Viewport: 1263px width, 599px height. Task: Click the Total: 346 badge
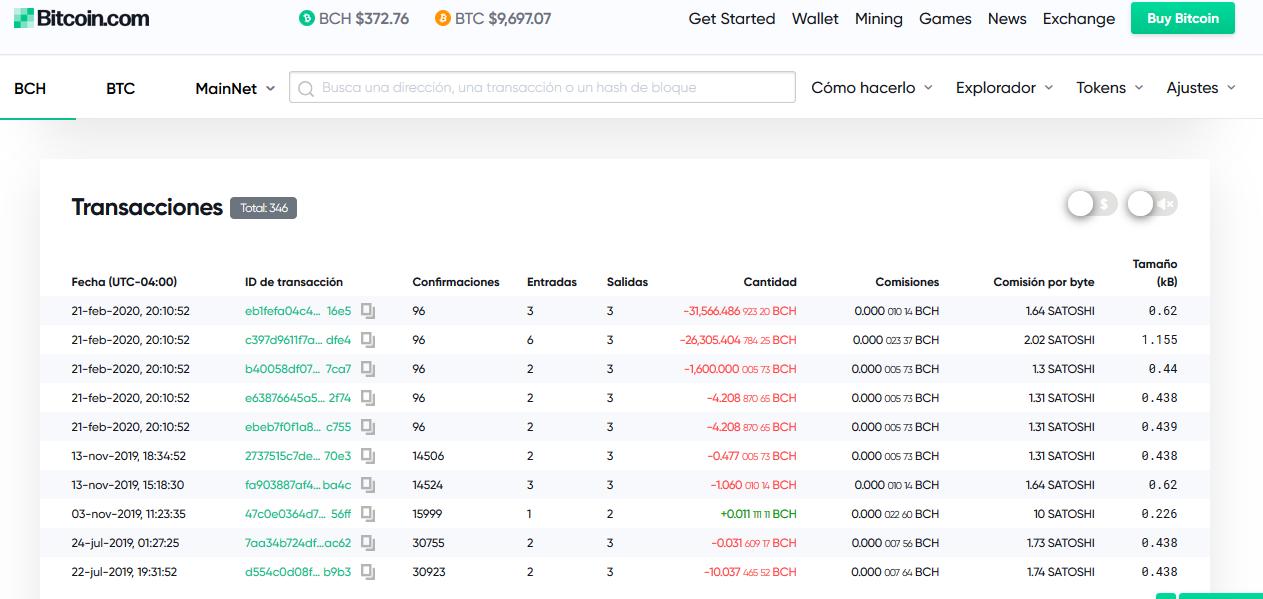point(264,208)
